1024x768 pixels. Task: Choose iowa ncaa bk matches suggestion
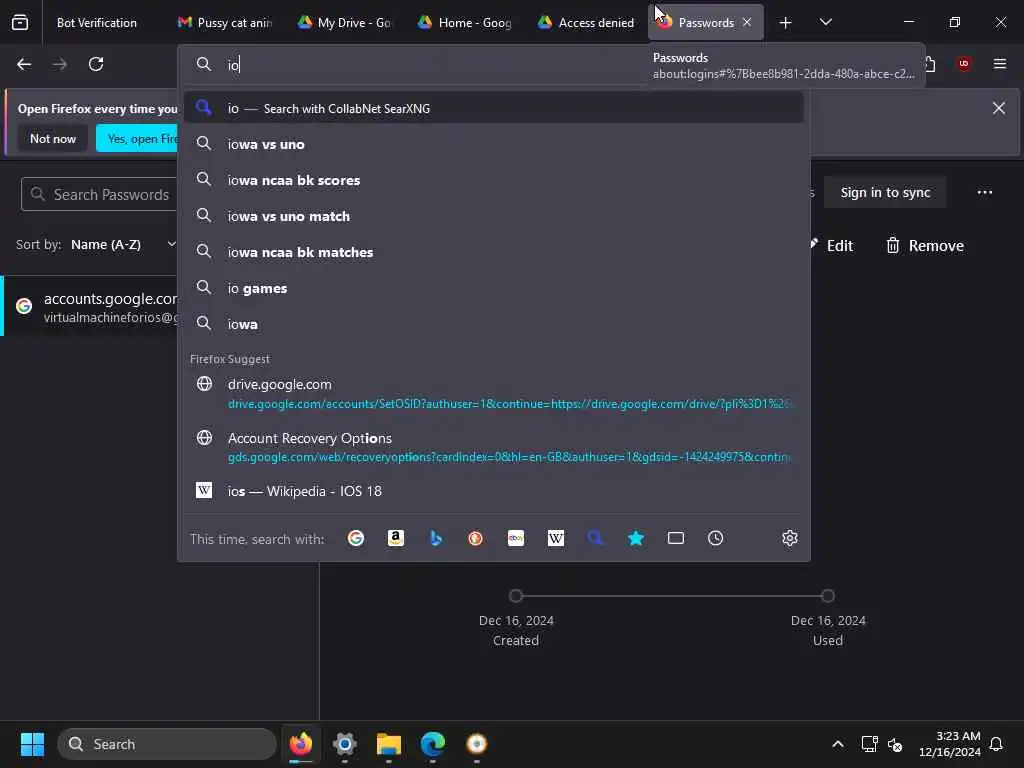coord(494,252)
